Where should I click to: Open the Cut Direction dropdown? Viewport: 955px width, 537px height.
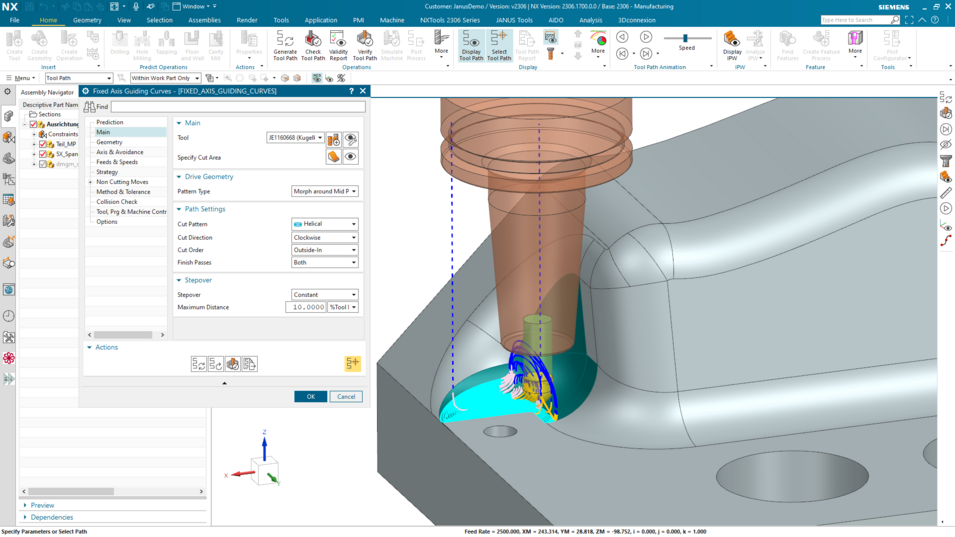tap(325, 237)
